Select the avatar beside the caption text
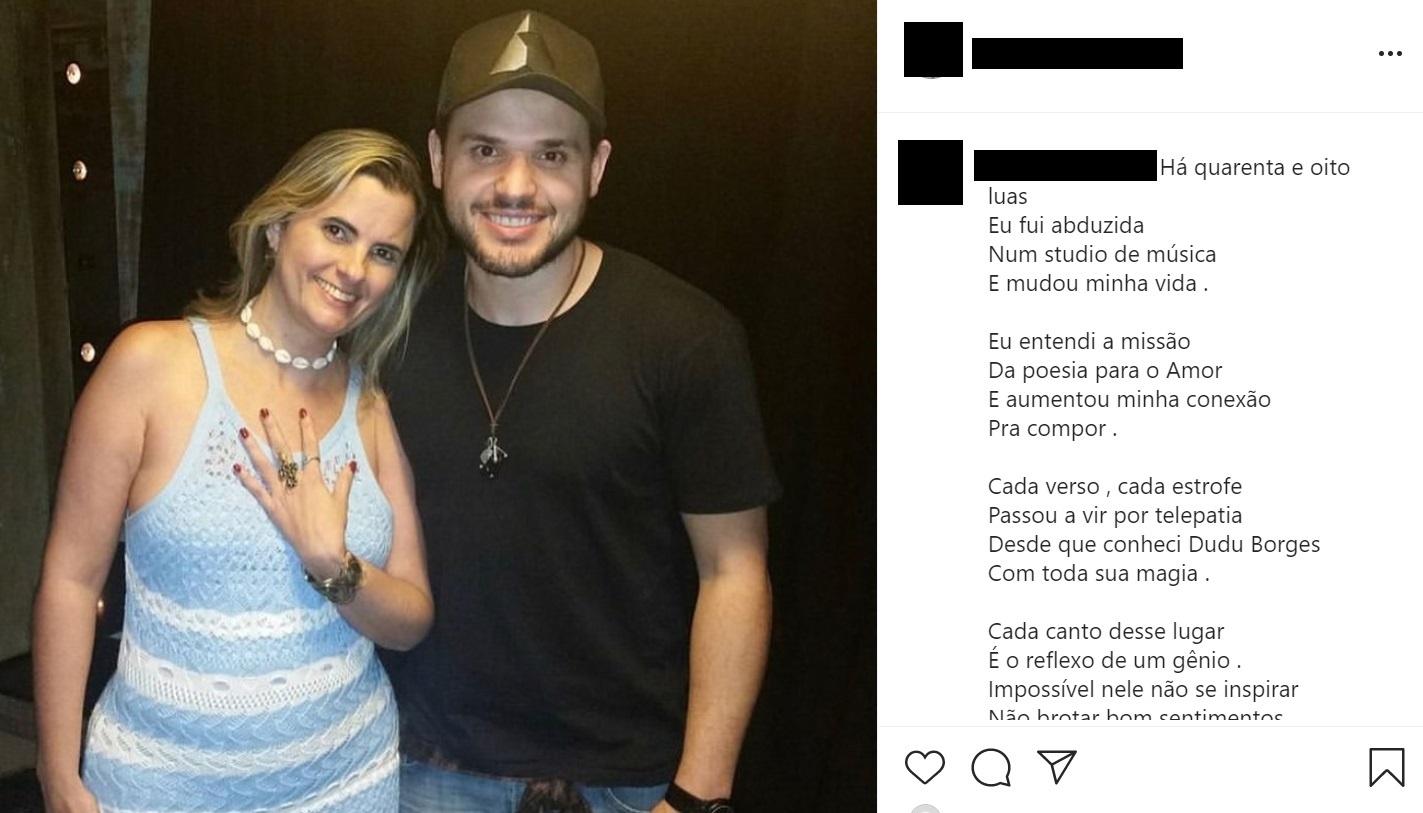1423x813 pixels. click(x=930, y=172)
